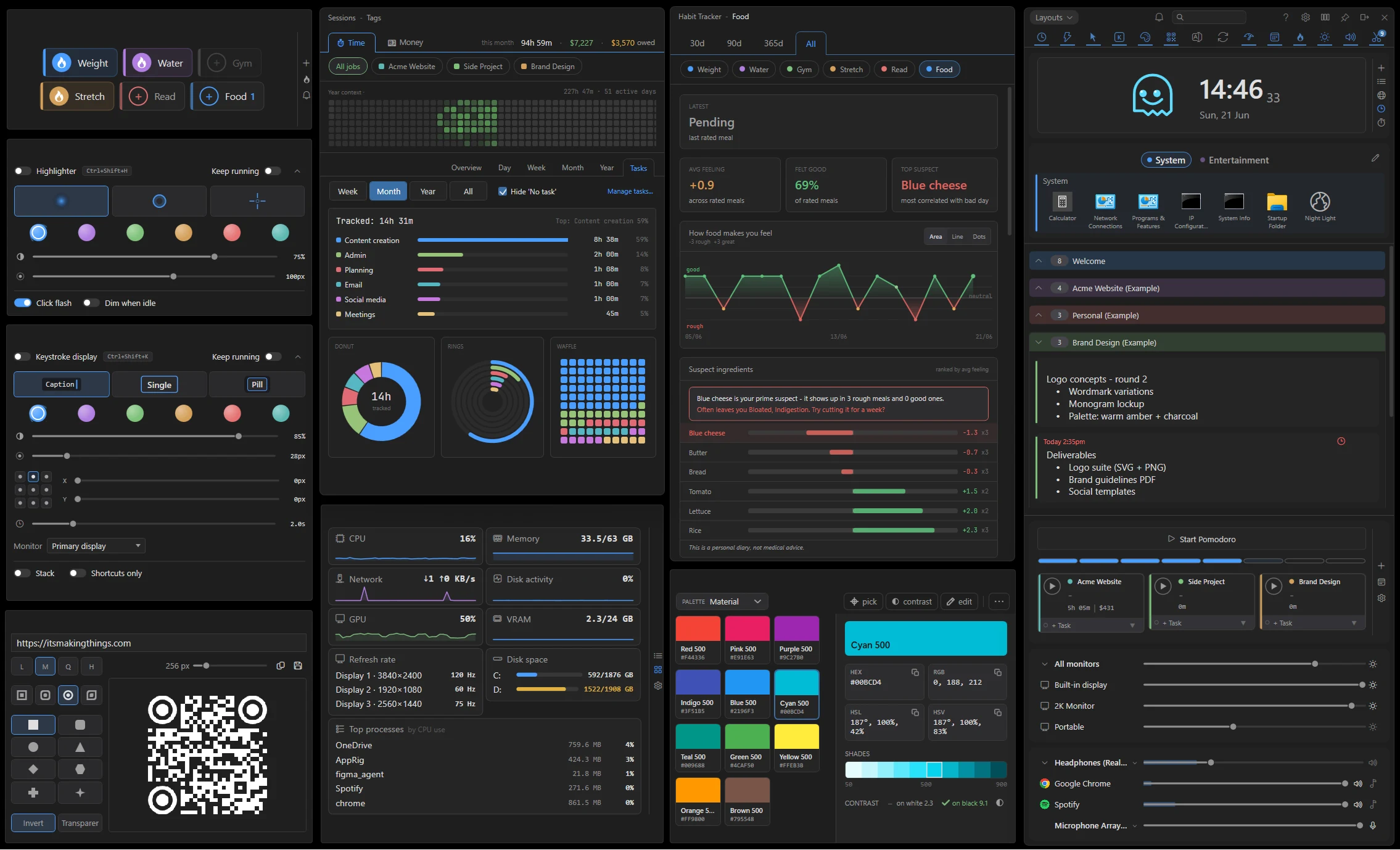
Task: Expand the Acme Website (Example) section
Action: click(1039, 288)
